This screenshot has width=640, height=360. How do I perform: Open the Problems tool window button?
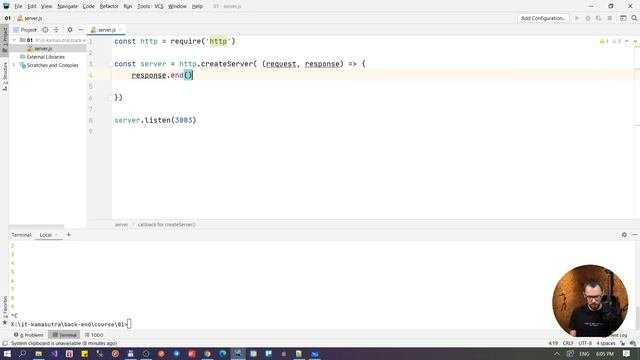tap(29, 335)
